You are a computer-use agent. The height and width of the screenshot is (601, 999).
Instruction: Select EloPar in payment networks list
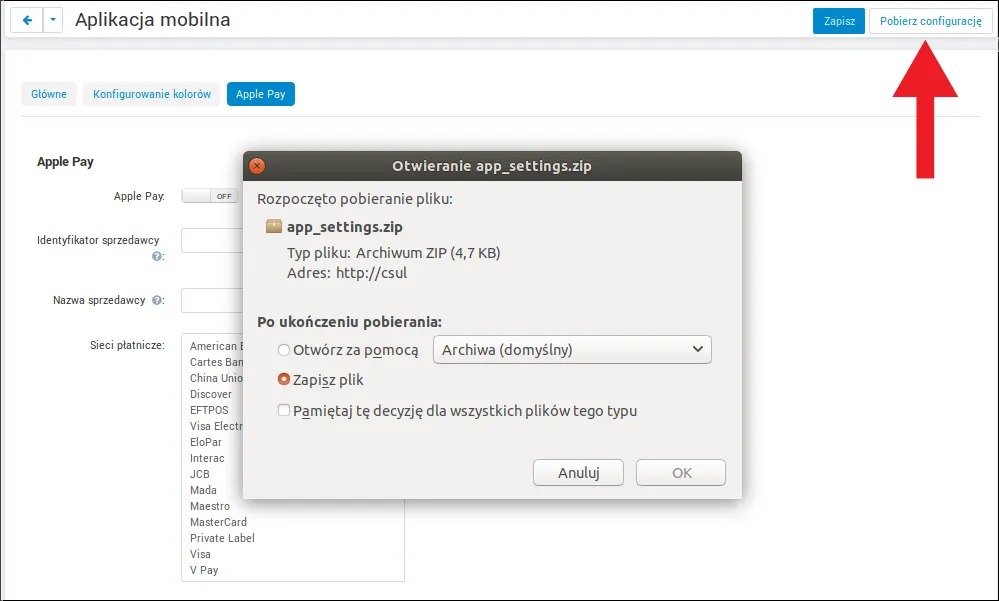coord(206,442)
